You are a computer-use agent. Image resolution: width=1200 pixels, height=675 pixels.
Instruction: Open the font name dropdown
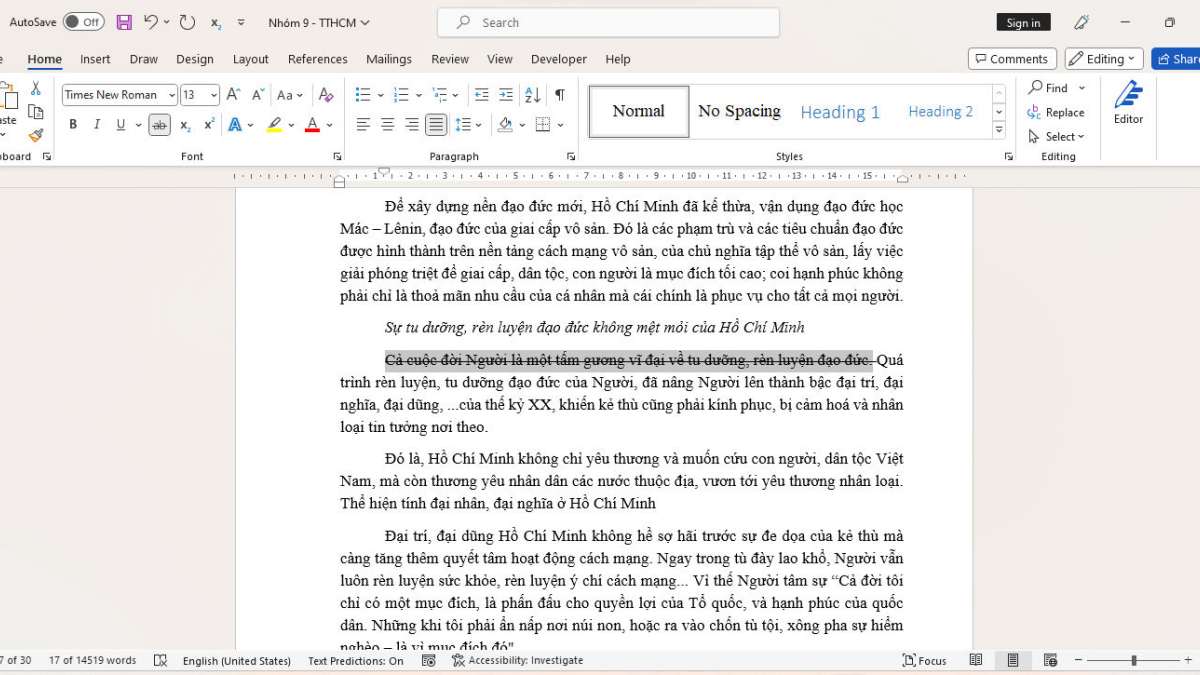(x=171, y=95)
